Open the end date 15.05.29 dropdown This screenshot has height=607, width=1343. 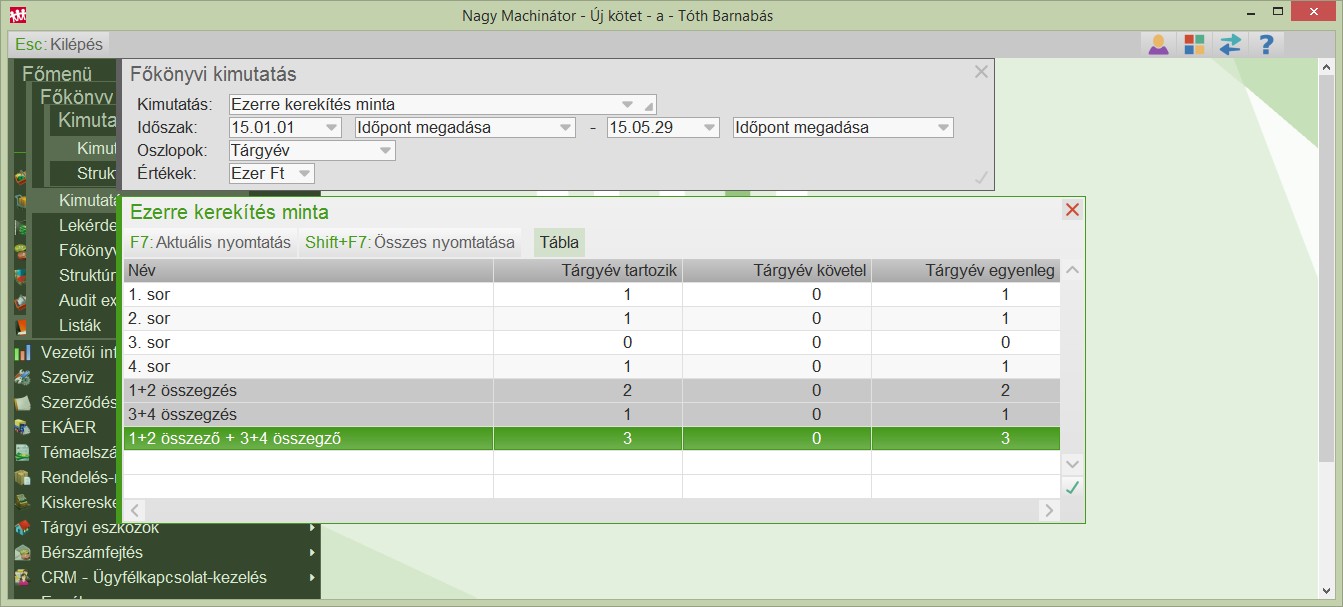click(x=709, y=128)
